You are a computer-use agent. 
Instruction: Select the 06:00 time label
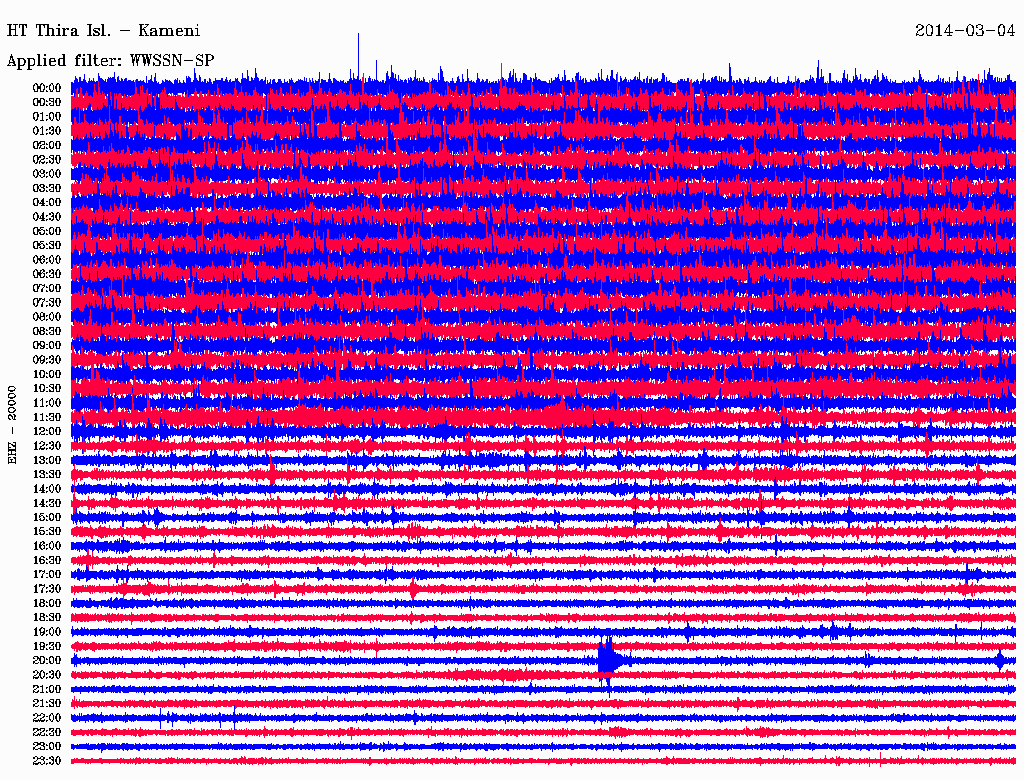[47, 259]
